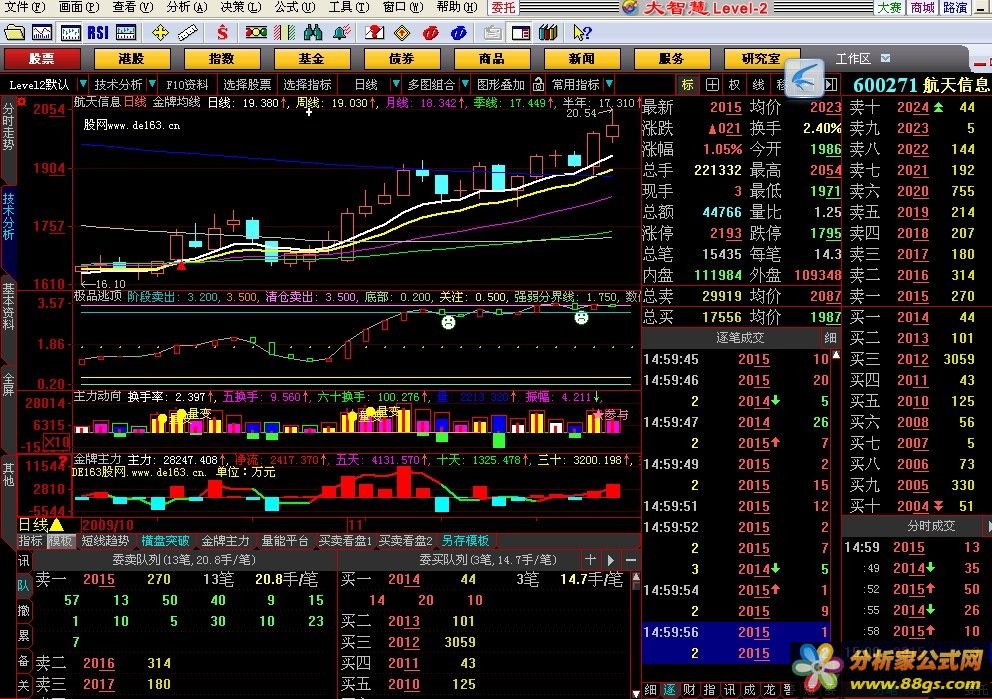The height and width of the screenshot is (699, 992).
Task: Click the red circular link icon
Action: (431, 32)
